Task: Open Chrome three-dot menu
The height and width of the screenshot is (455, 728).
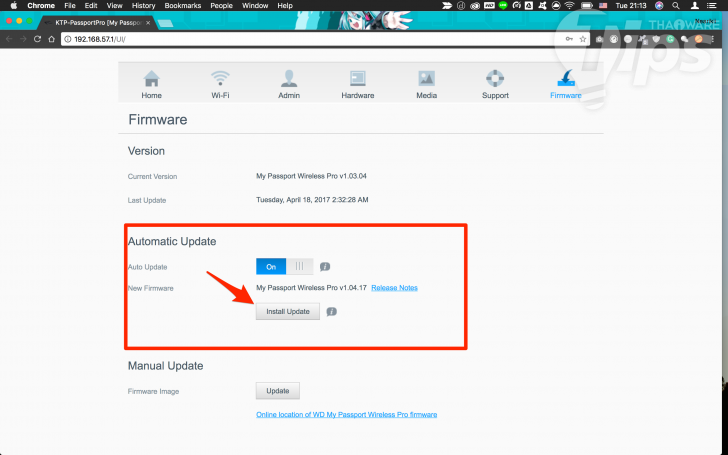Action: tap(713, 39)
